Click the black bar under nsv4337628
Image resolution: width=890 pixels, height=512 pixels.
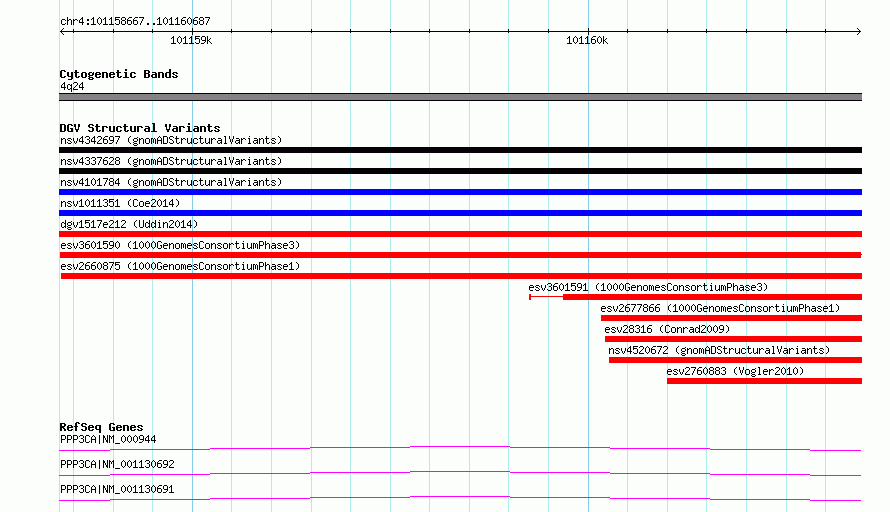pos(460,171)
